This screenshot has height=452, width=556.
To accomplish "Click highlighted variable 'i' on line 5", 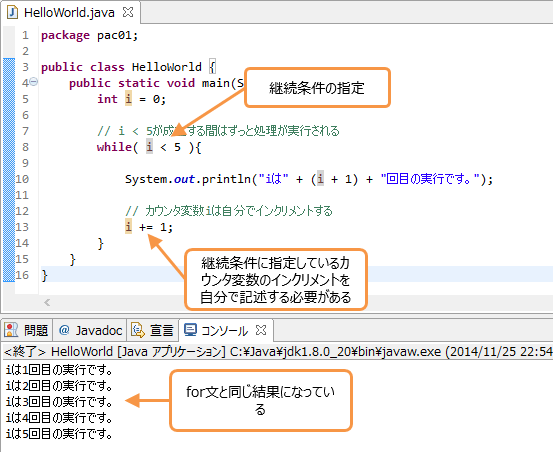I will point(128,99).
